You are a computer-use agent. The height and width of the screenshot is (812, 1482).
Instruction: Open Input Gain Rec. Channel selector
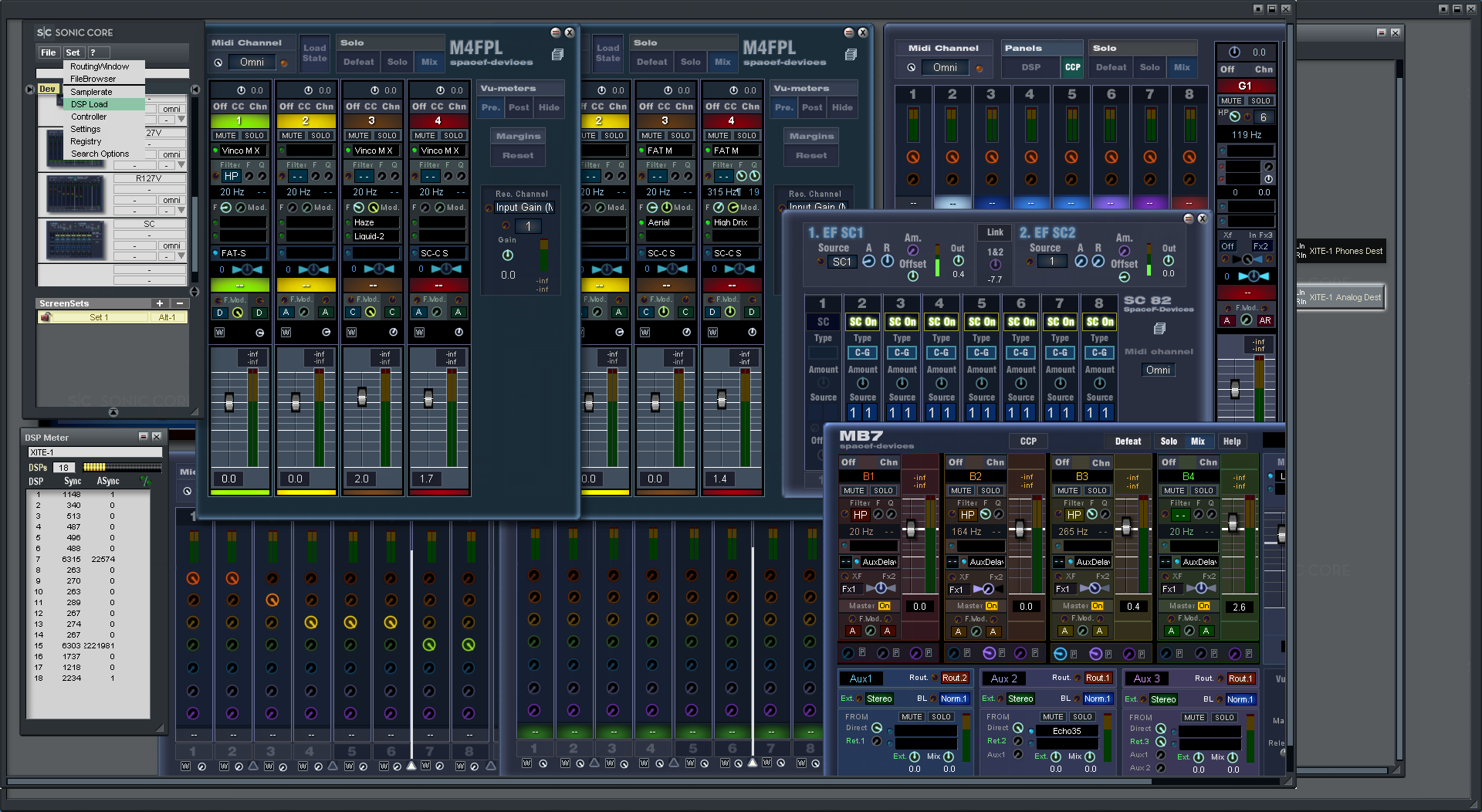524,208
